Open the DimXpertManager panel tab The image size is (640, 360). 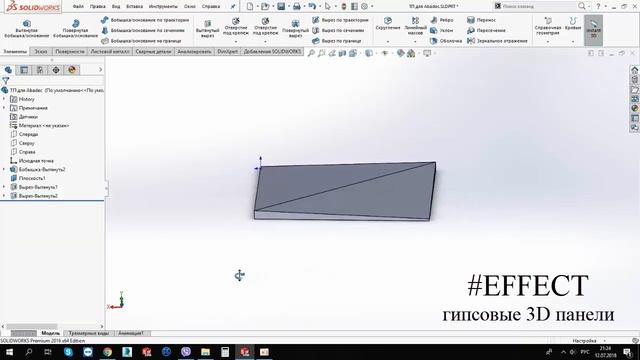56,70
